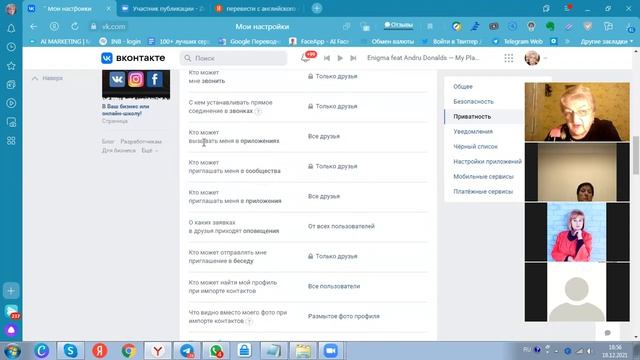Image resolution: width=640 pixels, height=360 pixels.
Task: Click the sidebar plus add button
Action: (x=11, y=291)
